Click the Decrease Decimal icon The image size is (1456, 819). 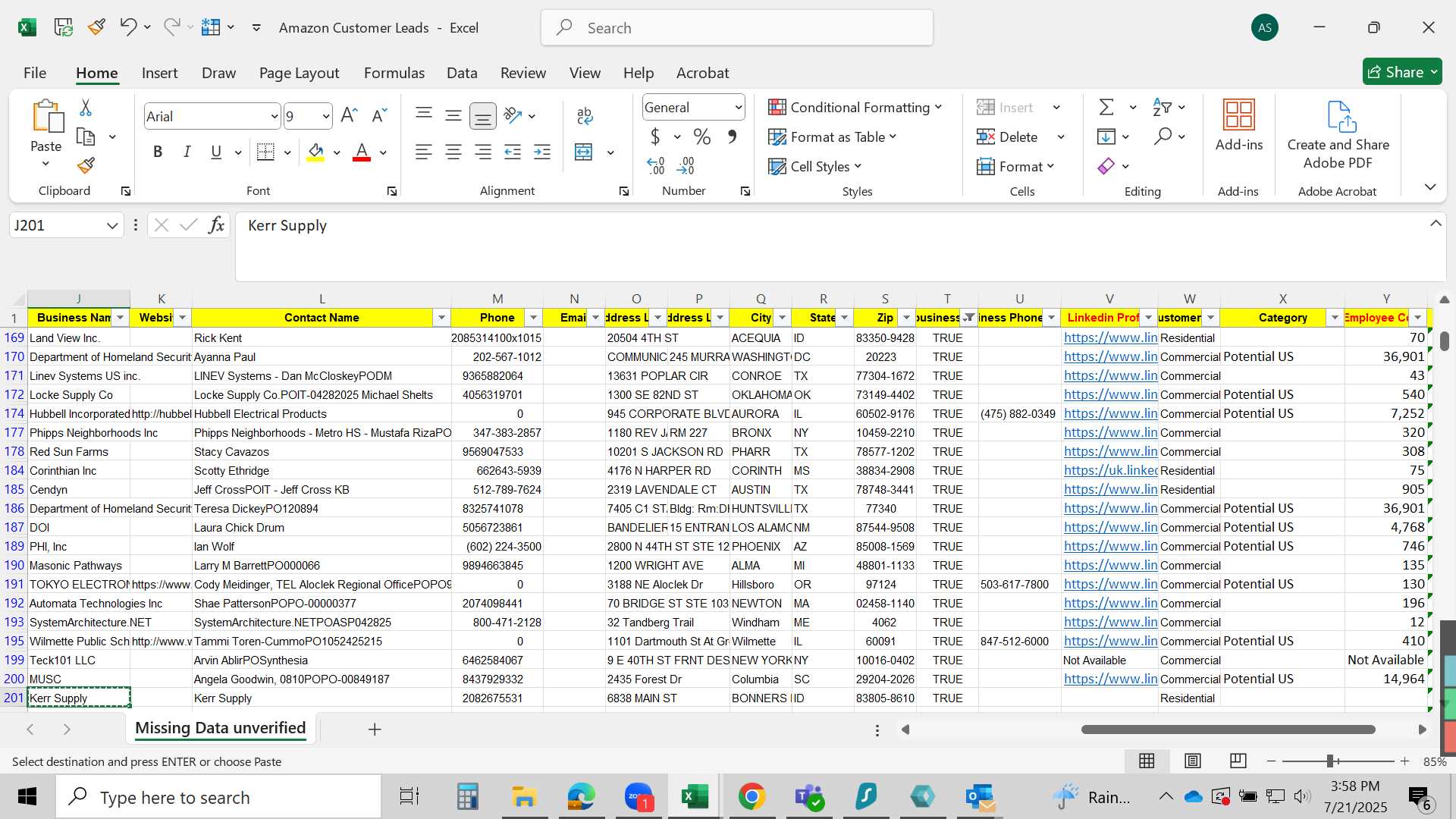pos(686,165)
